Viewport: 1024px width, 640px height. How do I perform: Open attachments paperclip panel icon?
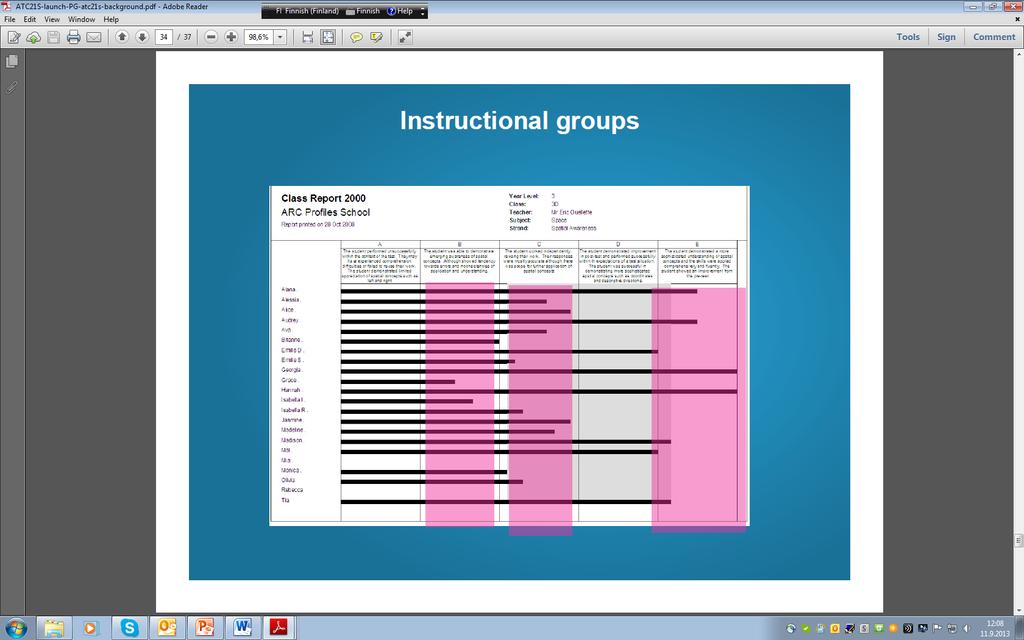[x=12, y=86]
